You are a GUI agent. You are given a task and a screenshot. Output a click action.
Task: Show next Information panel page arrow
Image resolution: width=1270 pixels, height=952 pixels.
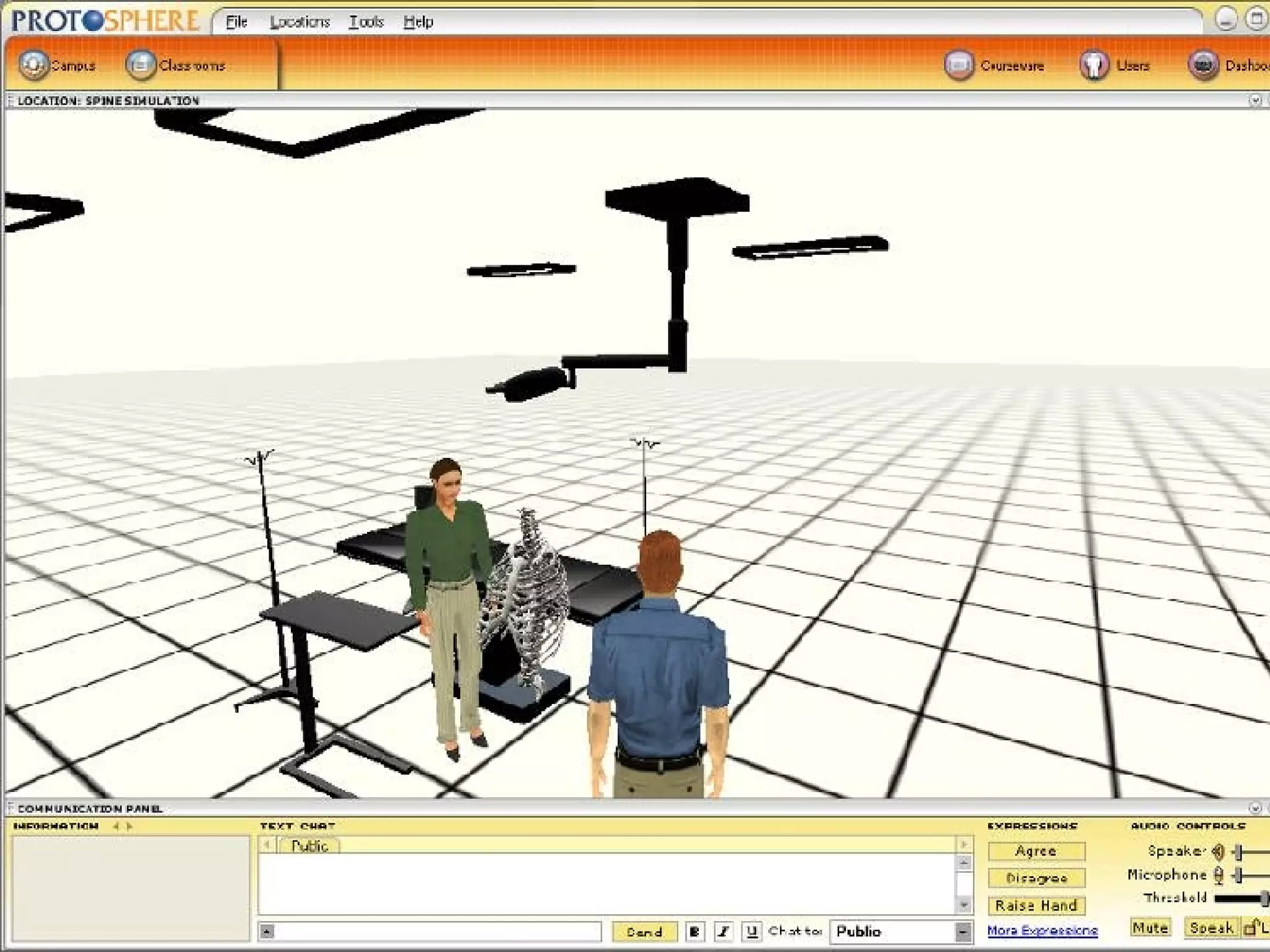(129, 826)
